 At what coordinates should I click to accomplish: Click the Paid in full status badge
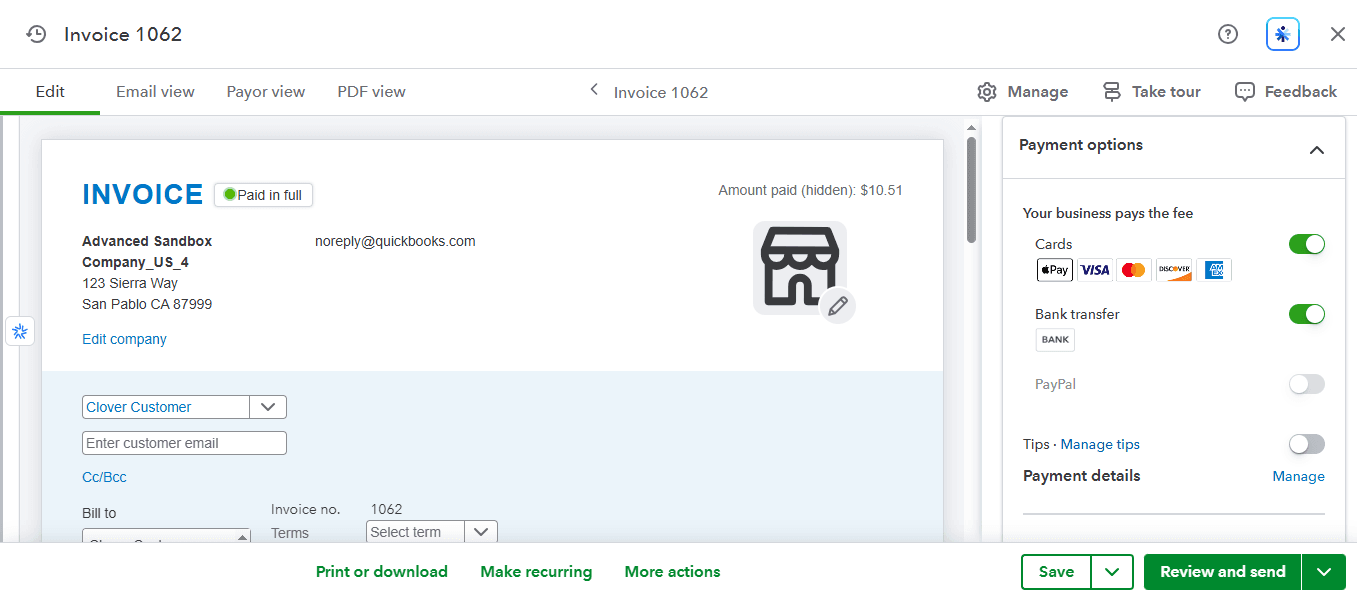[263, 195]
